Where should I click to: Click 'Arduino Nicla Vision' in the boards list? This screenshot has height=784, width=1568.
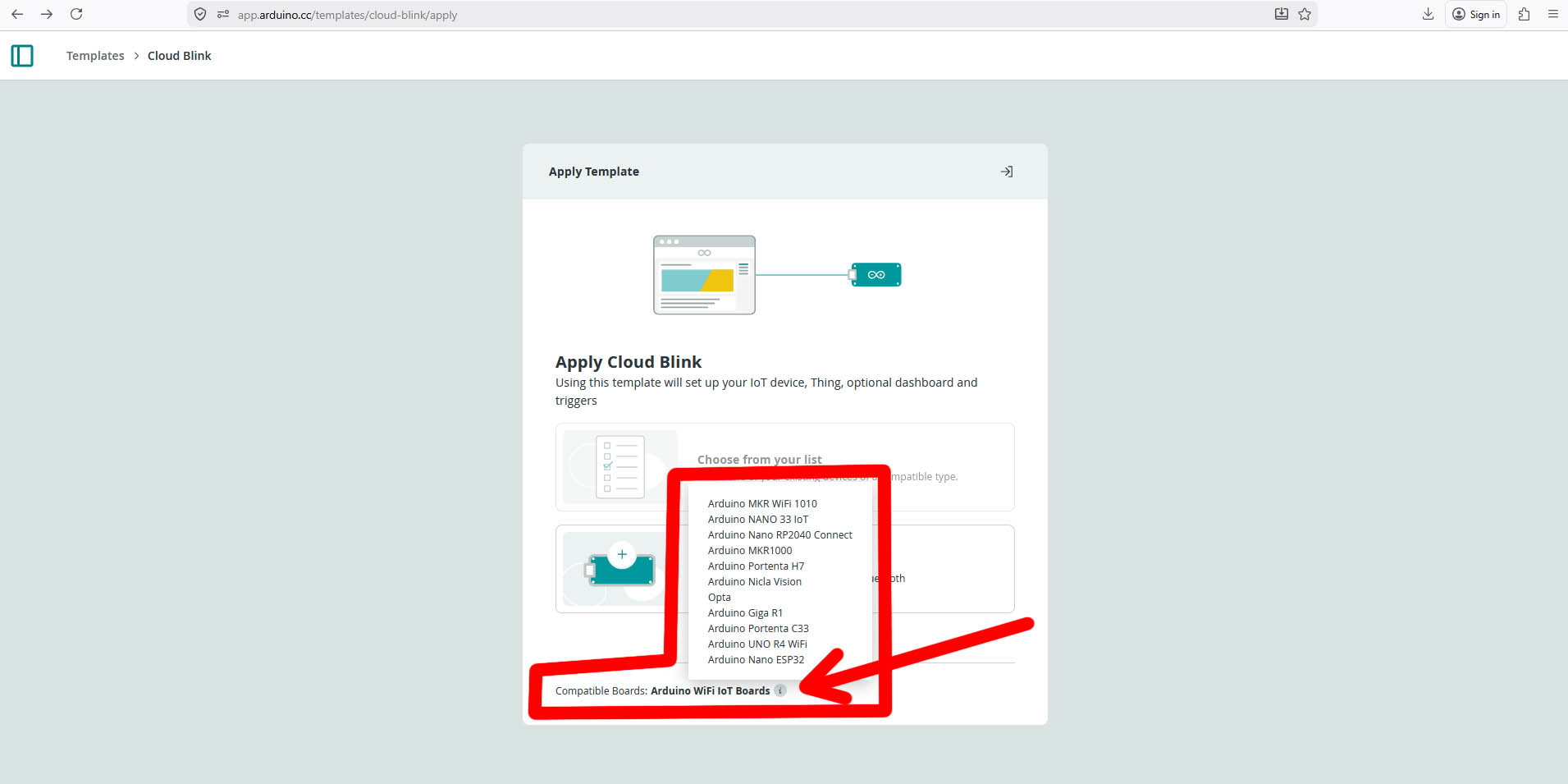pyautogui.click(x=755, y=582)
